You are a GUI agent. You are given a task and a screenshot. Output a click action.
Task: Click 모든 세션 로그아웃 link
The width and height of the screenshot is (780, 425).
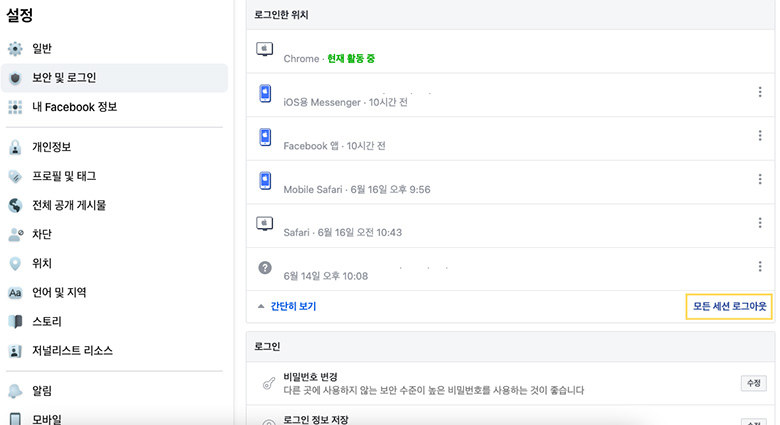[729, 307]
